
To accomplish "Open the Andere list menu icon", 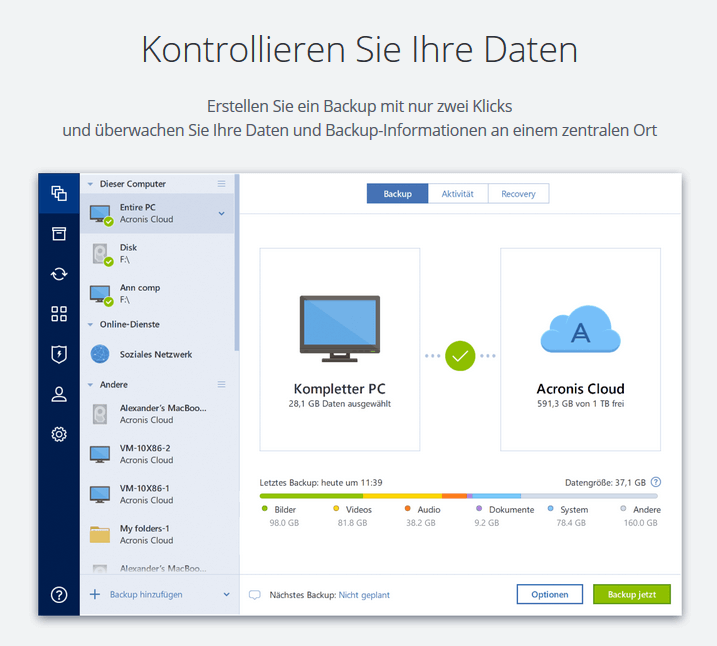I will point(221,384).
